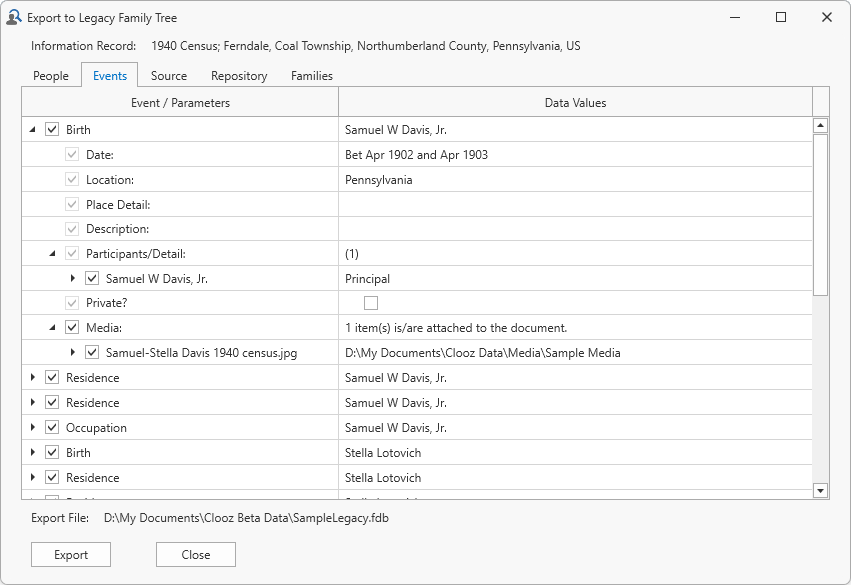Viewport: 851px width, 585px height.
Task: Expand the Stella Lotovich Birth event
Action: coord(32,453)
